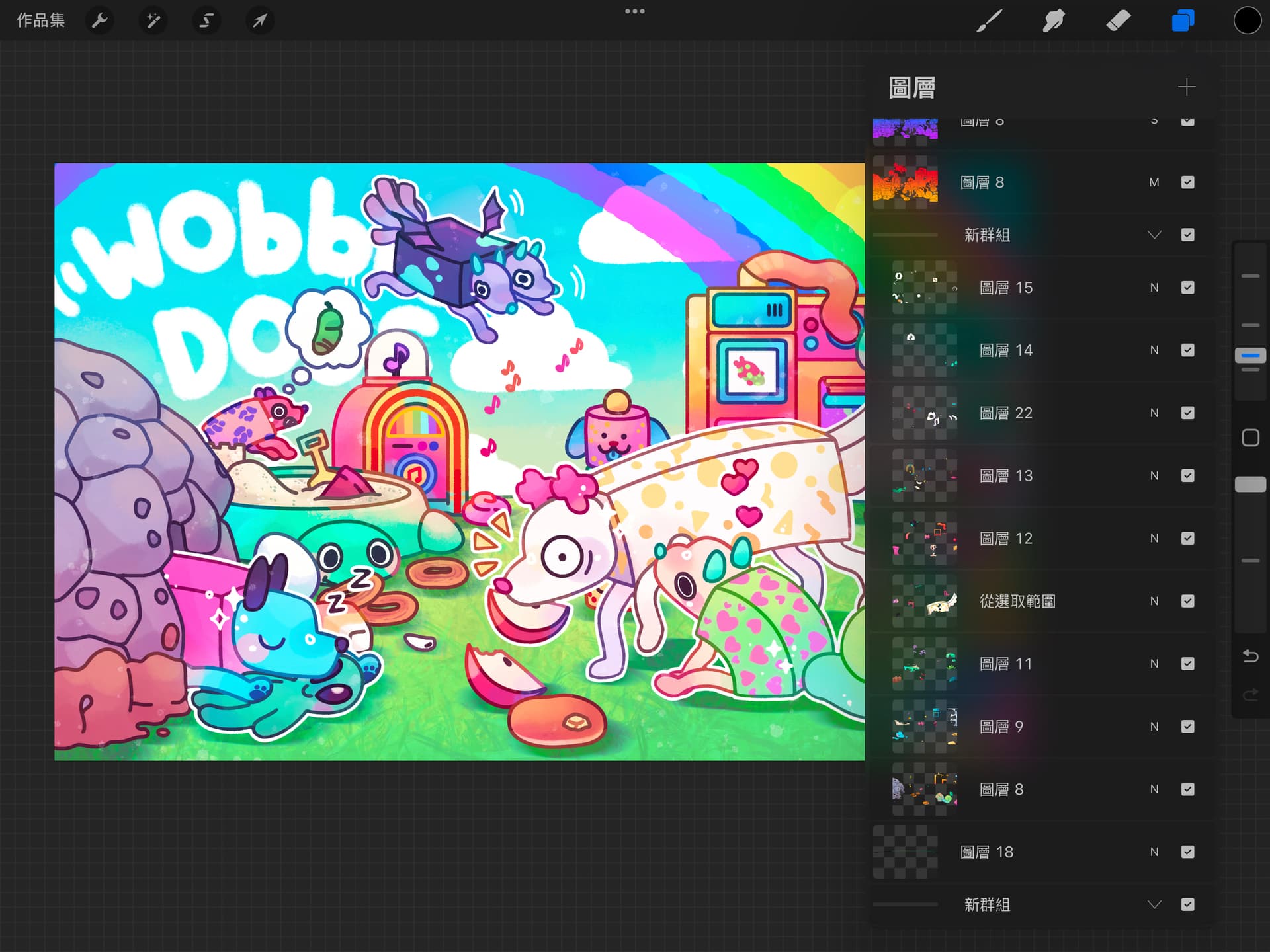Image resolution: width=1270 pixels, height=952 pixels.
Task: Open blend mode N of 圖層 22
Action: [1154, 413]
